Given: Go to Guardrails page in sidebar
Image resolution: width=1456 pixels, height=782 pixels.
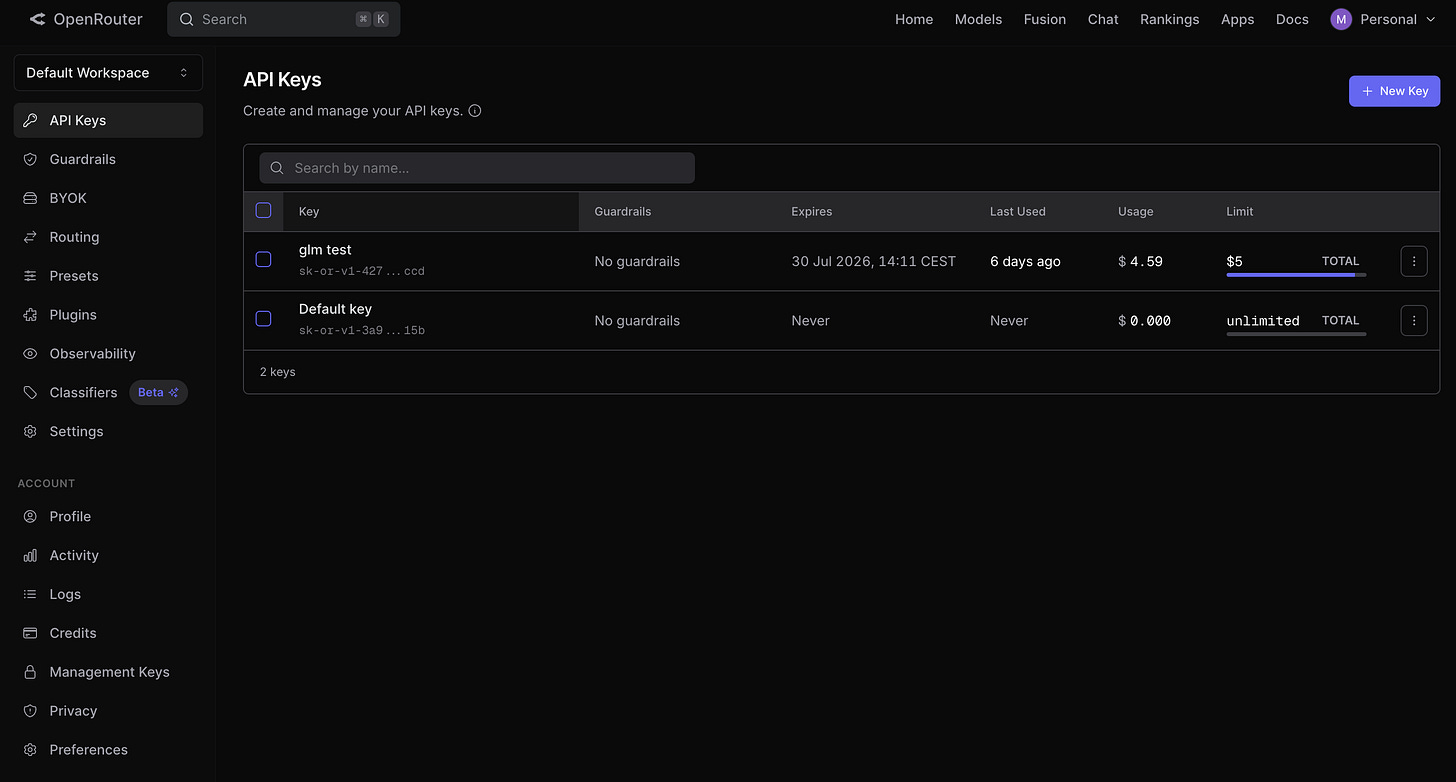Looking at the screenshot, I should (x=108, y=159).
